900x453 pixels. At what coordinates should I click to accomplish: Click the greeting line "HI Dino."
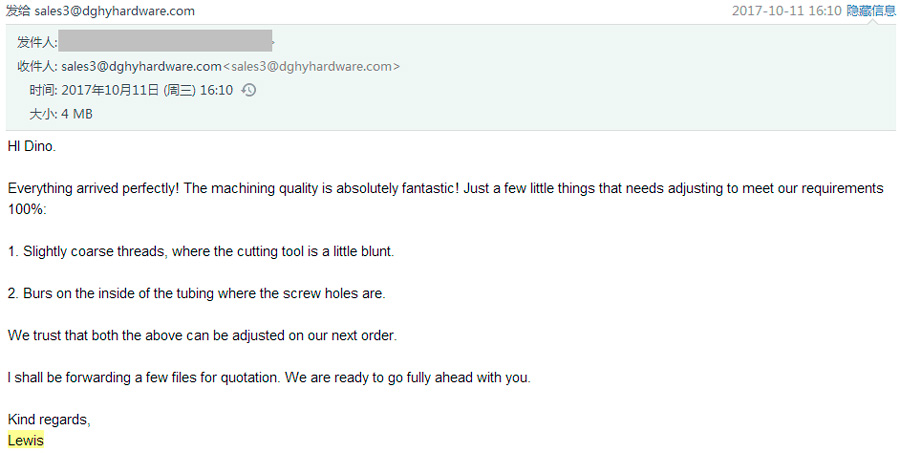[32, 146]
